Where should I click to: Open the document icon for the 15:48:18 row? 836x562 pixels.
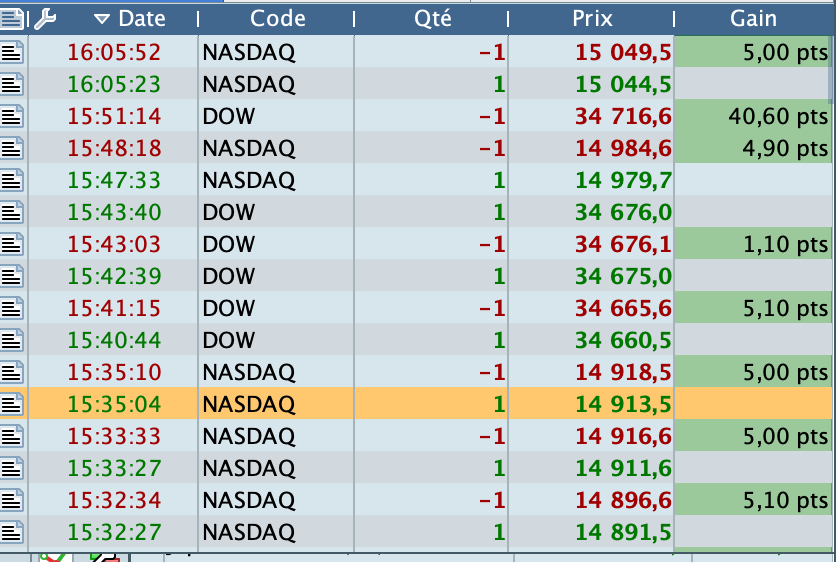12,148
